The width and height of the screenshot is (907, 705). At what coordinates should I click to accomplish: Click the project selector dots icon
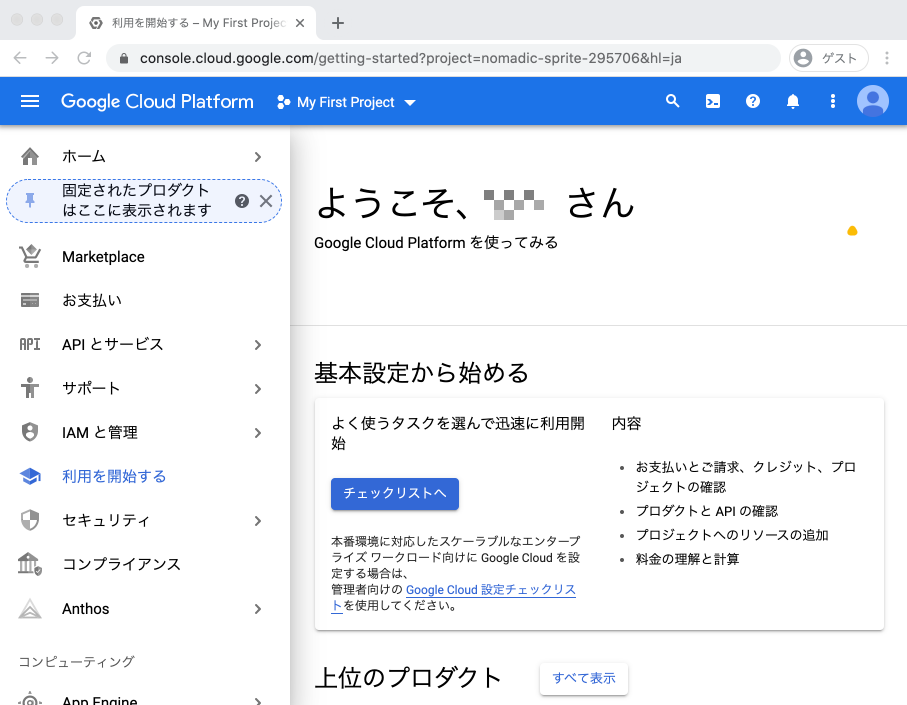pyautogui.click(x=283, y=102)
